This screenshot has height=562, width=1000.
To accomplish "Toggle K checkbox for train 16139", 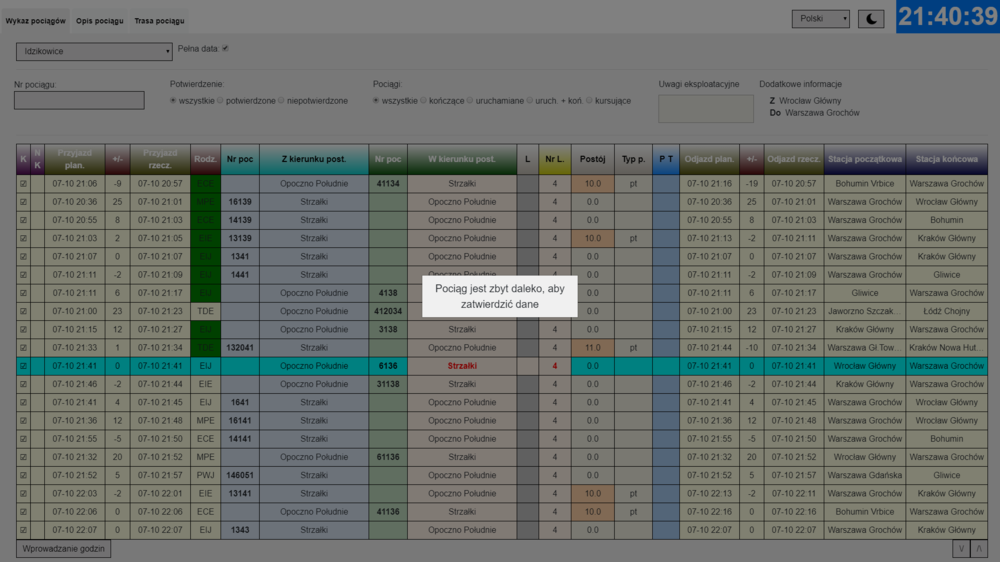I will point(23,202).
